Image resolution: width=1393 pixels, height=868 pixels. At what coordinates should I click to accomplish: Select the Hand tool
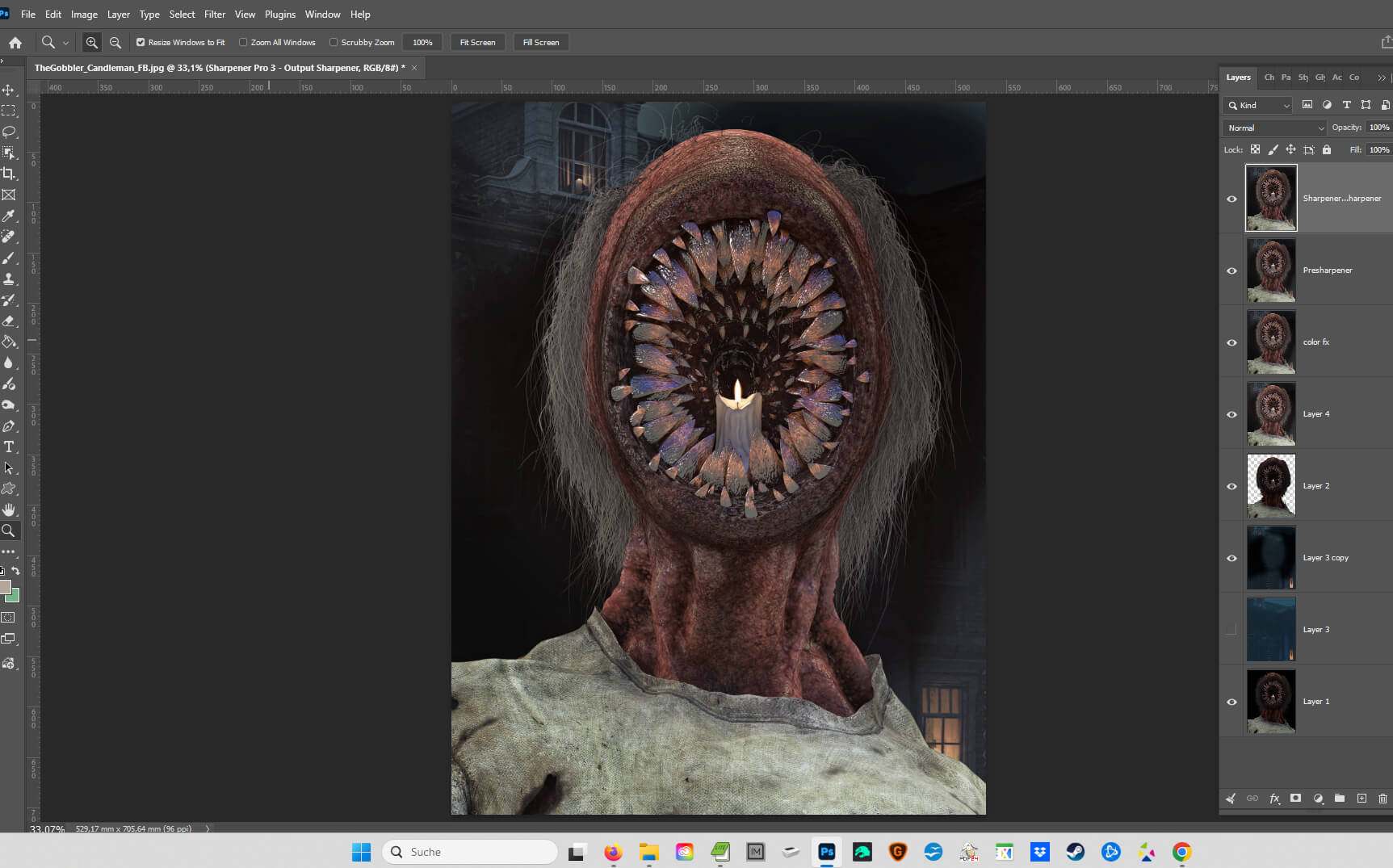9,509
